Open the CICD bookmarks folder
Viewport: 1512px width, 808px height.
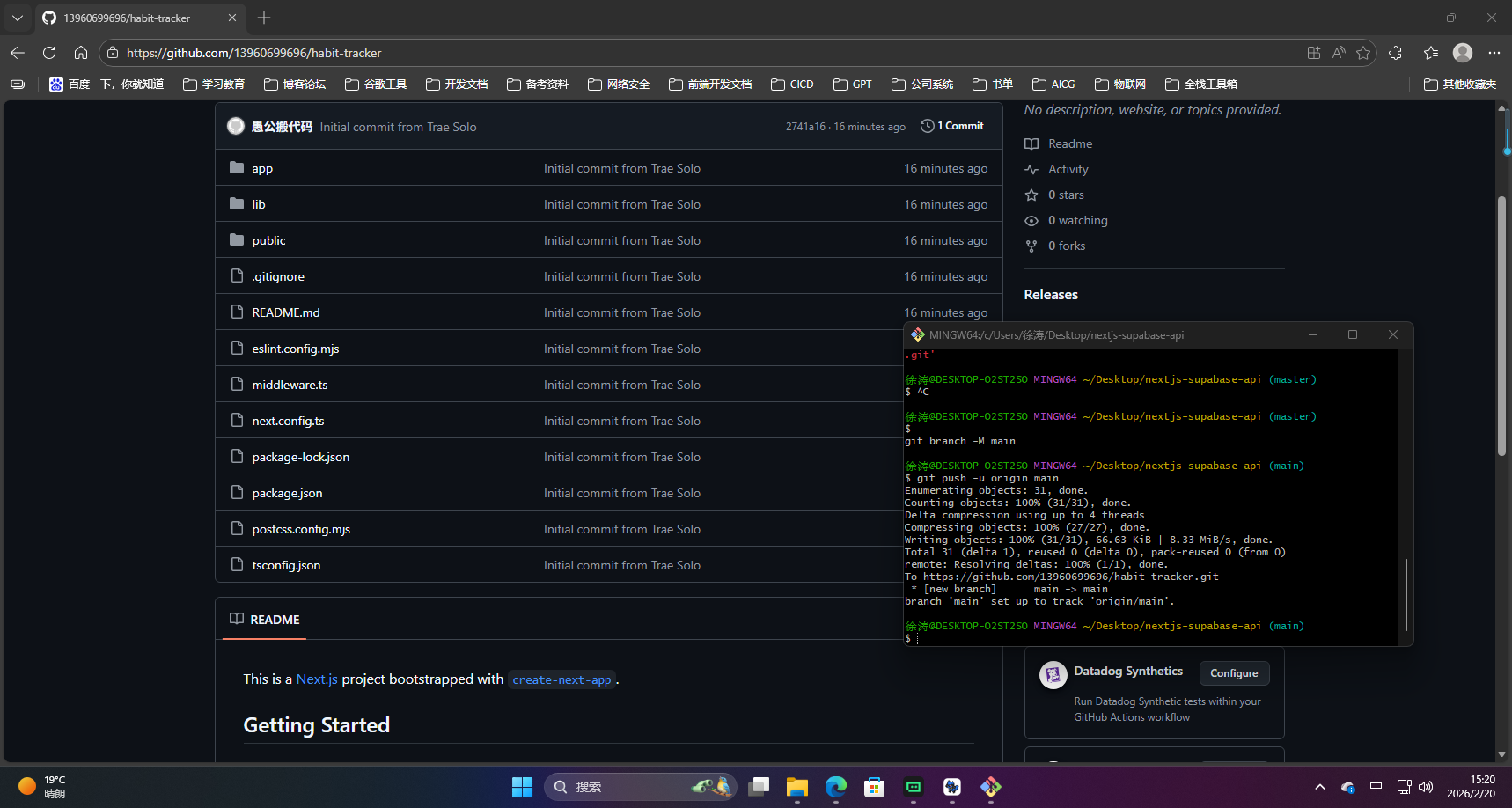pyautogui.click(x=792, y=84)
